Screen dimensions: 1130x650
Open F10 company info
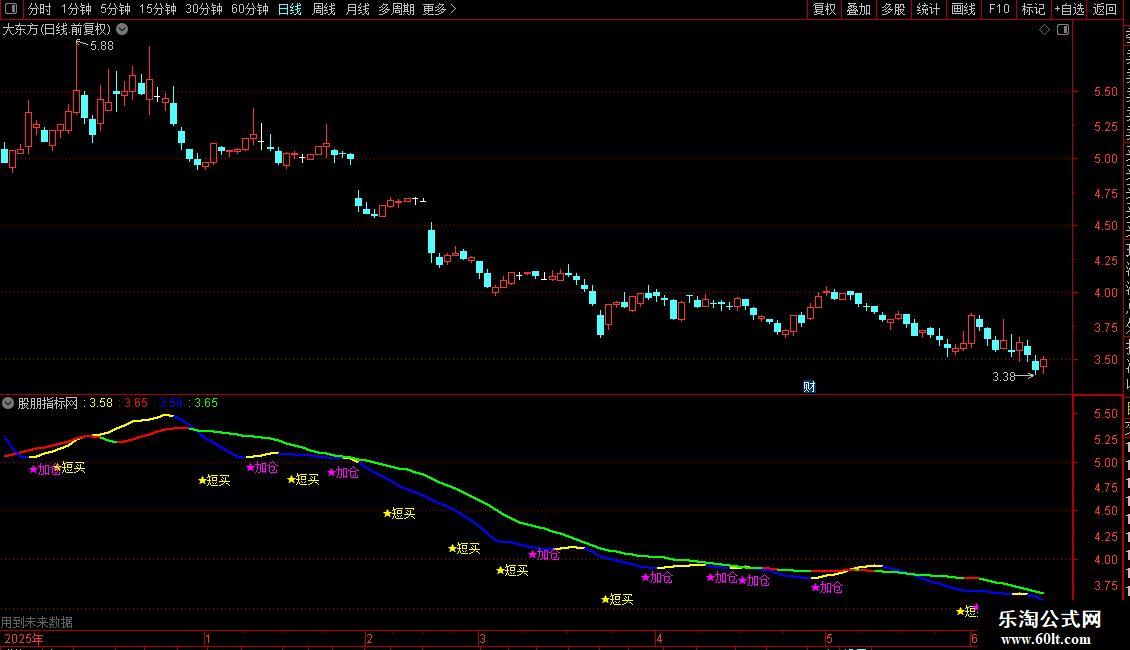999,9
